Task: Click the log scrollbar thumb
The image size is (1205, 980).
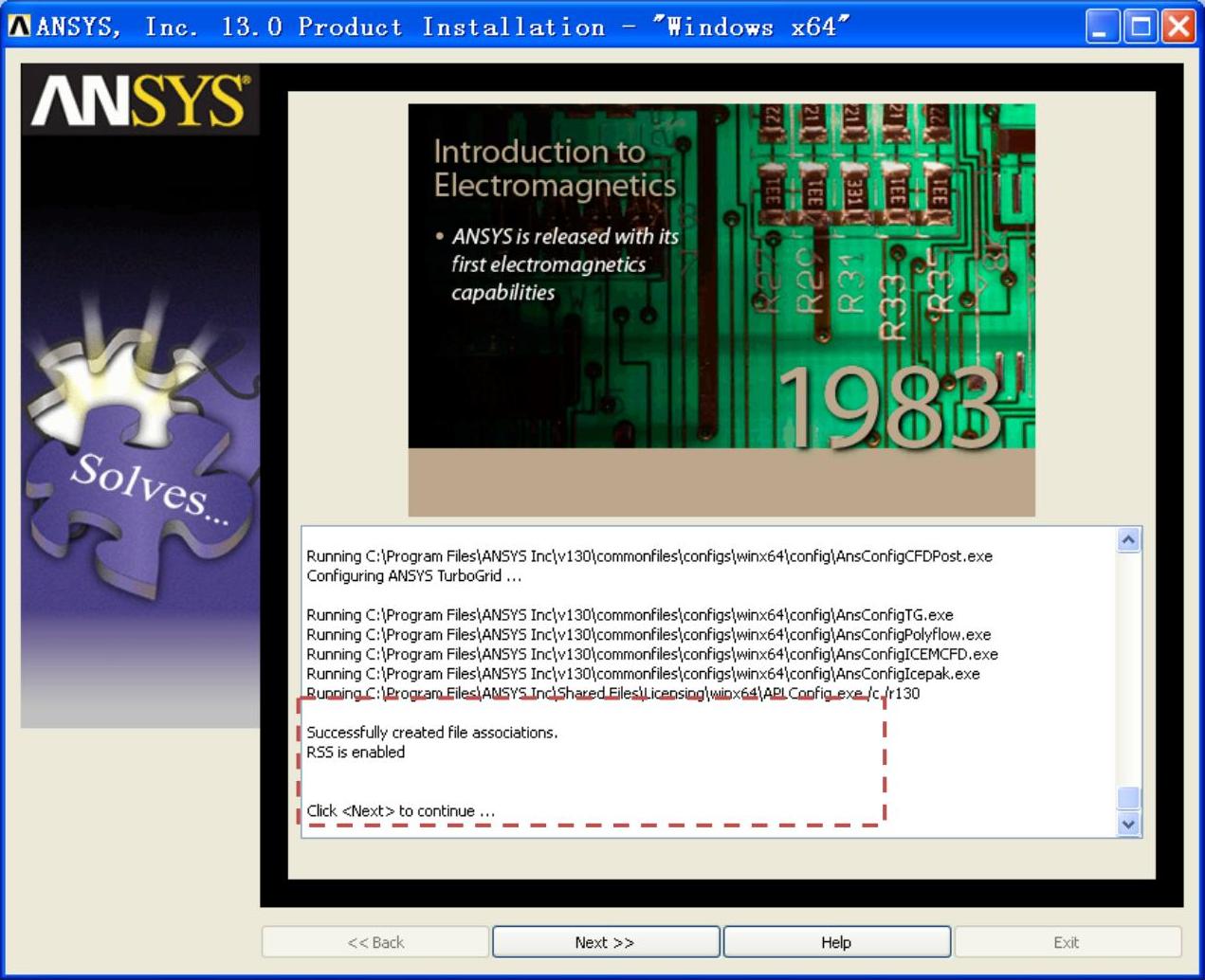Action: [x=1128, y=797]
